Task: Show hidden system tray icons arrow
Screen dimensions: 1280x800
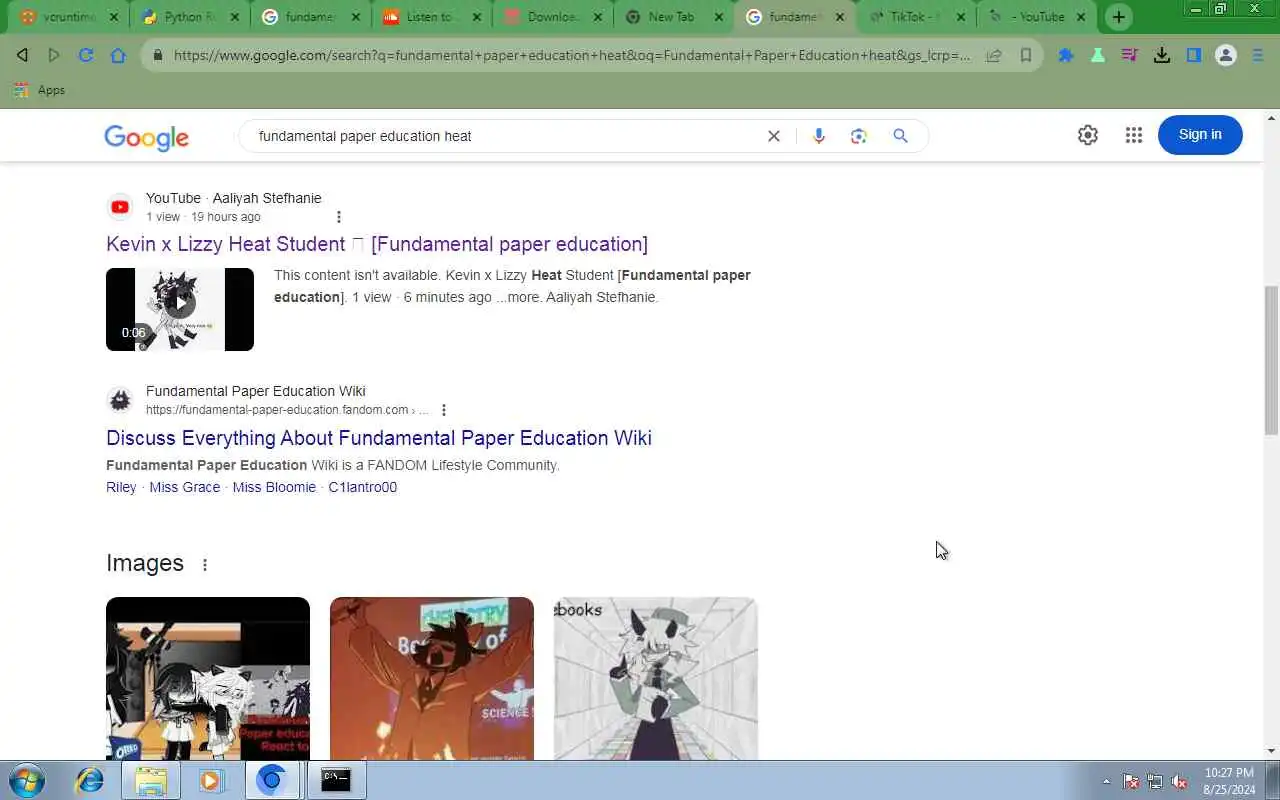Action: [x=1106, y=781]
